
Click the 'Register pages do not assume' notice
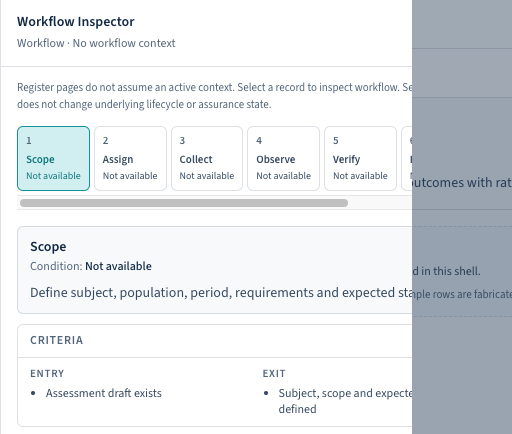[215, 96]
